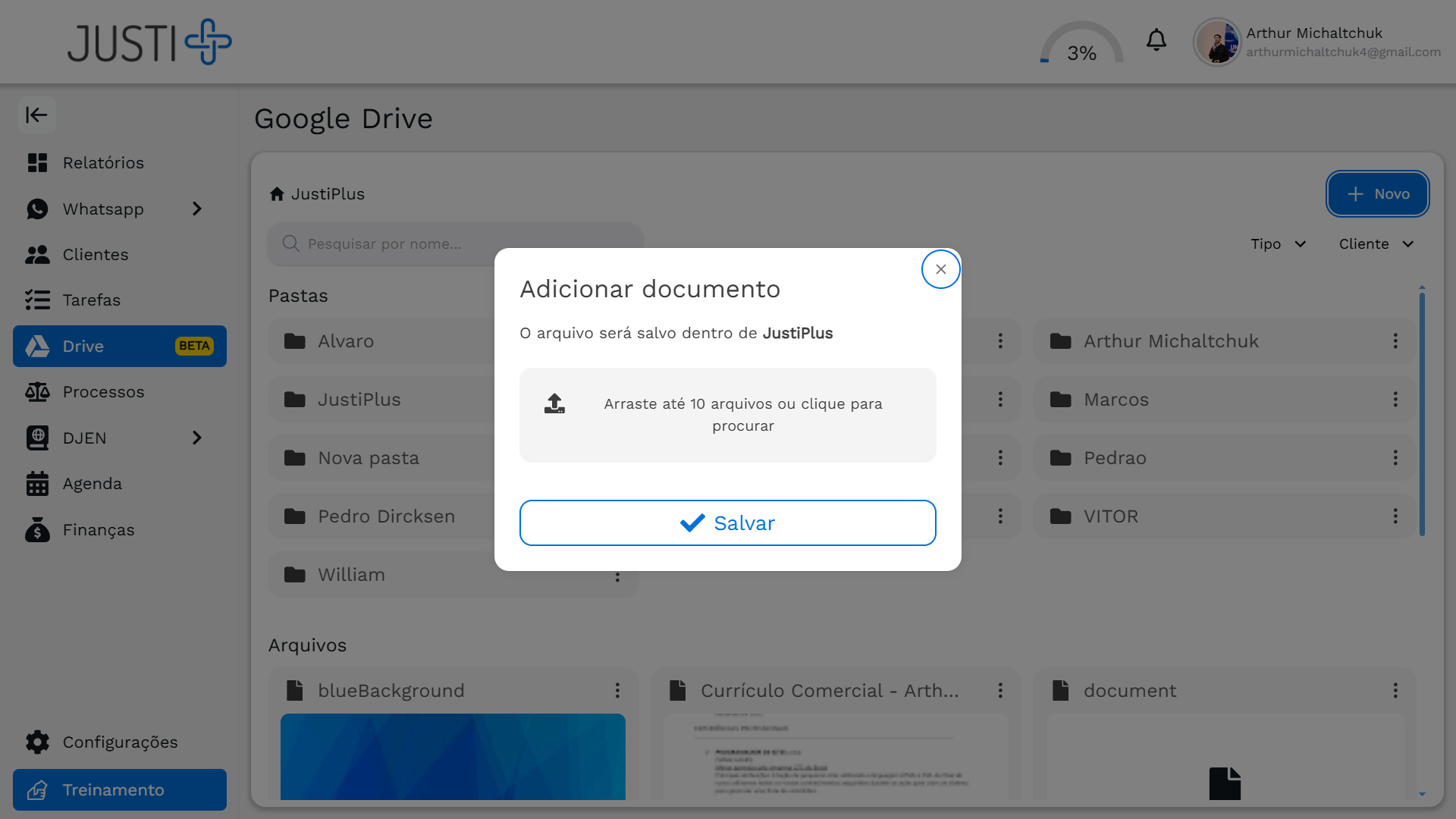Expand the DJEN sidebar chevron

[x=196, y=438]
